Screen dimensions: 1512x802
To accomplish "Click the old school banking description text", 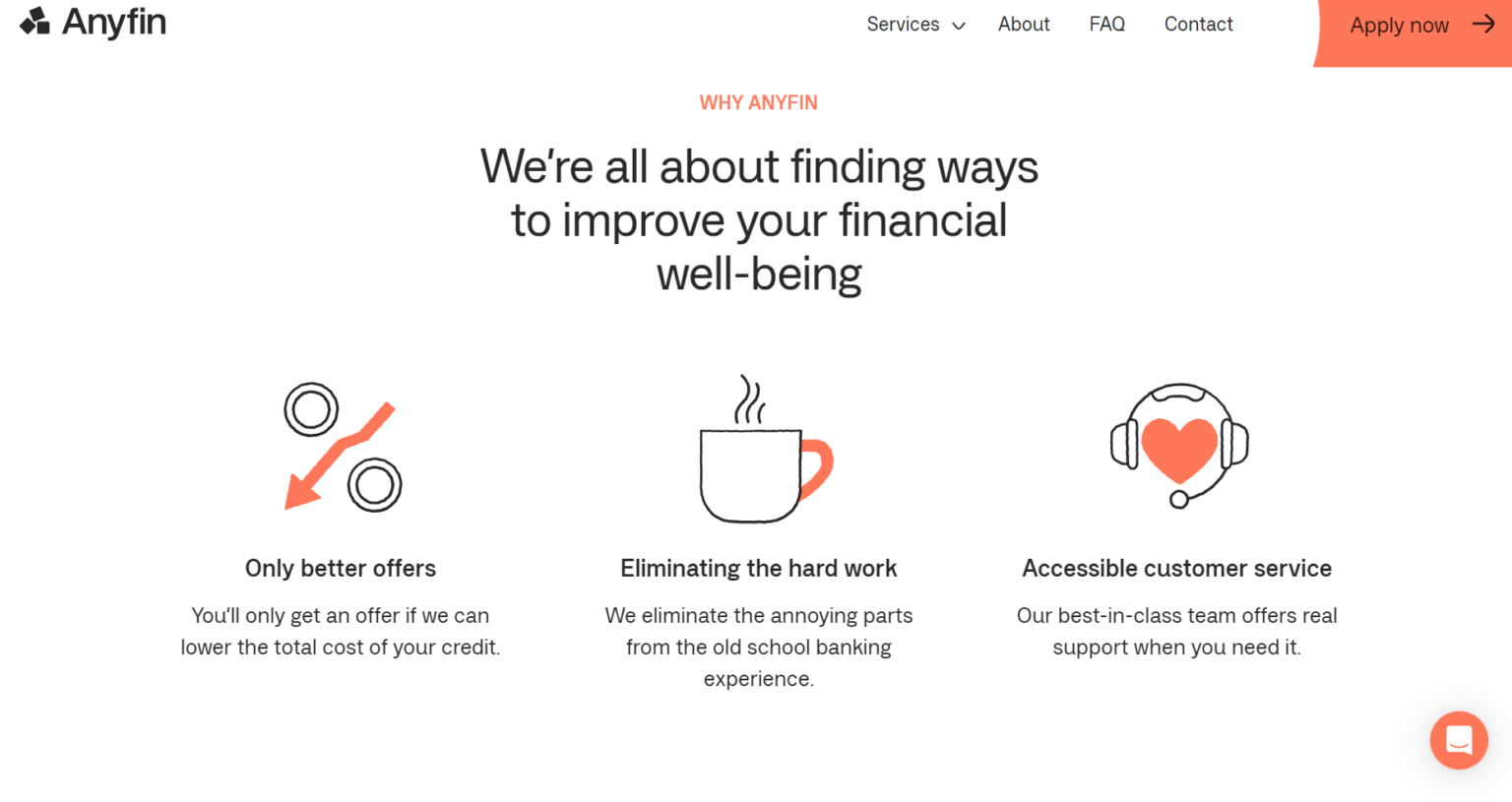I will pos(759,647).
